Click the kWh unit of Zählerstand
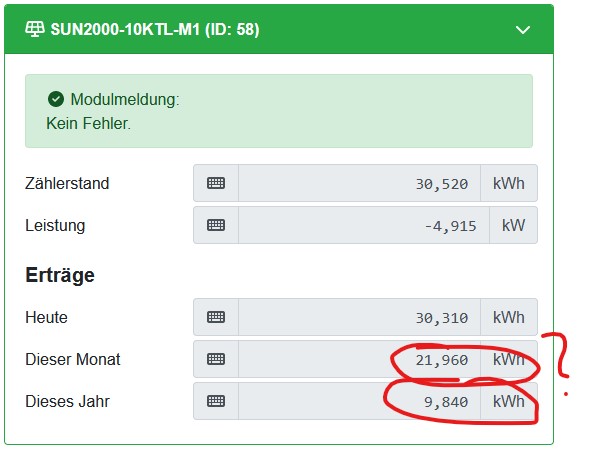This screenshot has width=589, height=450. 509,183
